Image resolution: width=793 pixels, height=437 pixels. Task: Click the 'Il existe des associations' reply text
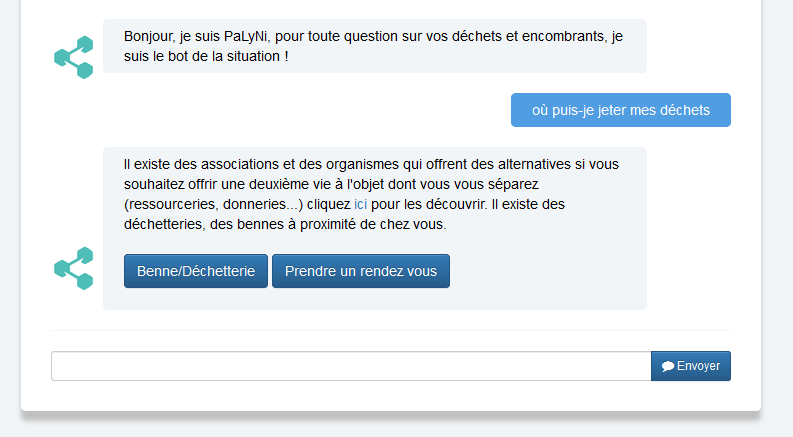(x=200, y=164)
